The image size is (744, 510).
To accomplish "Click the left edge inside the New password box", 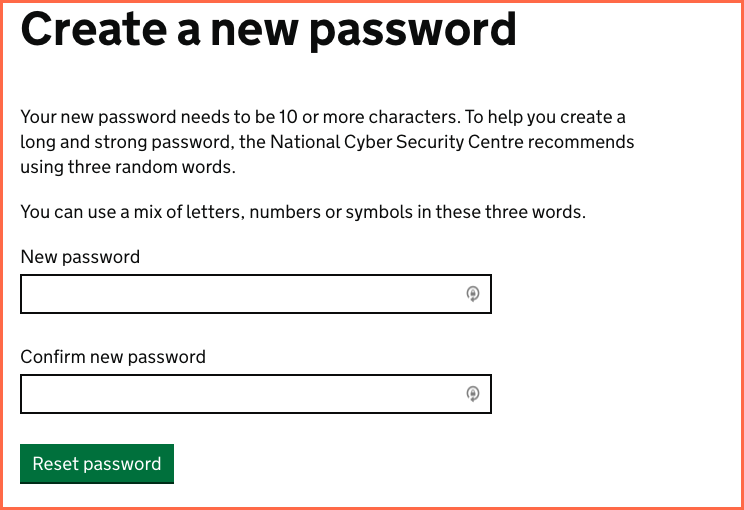I will [x=30, y=294].
